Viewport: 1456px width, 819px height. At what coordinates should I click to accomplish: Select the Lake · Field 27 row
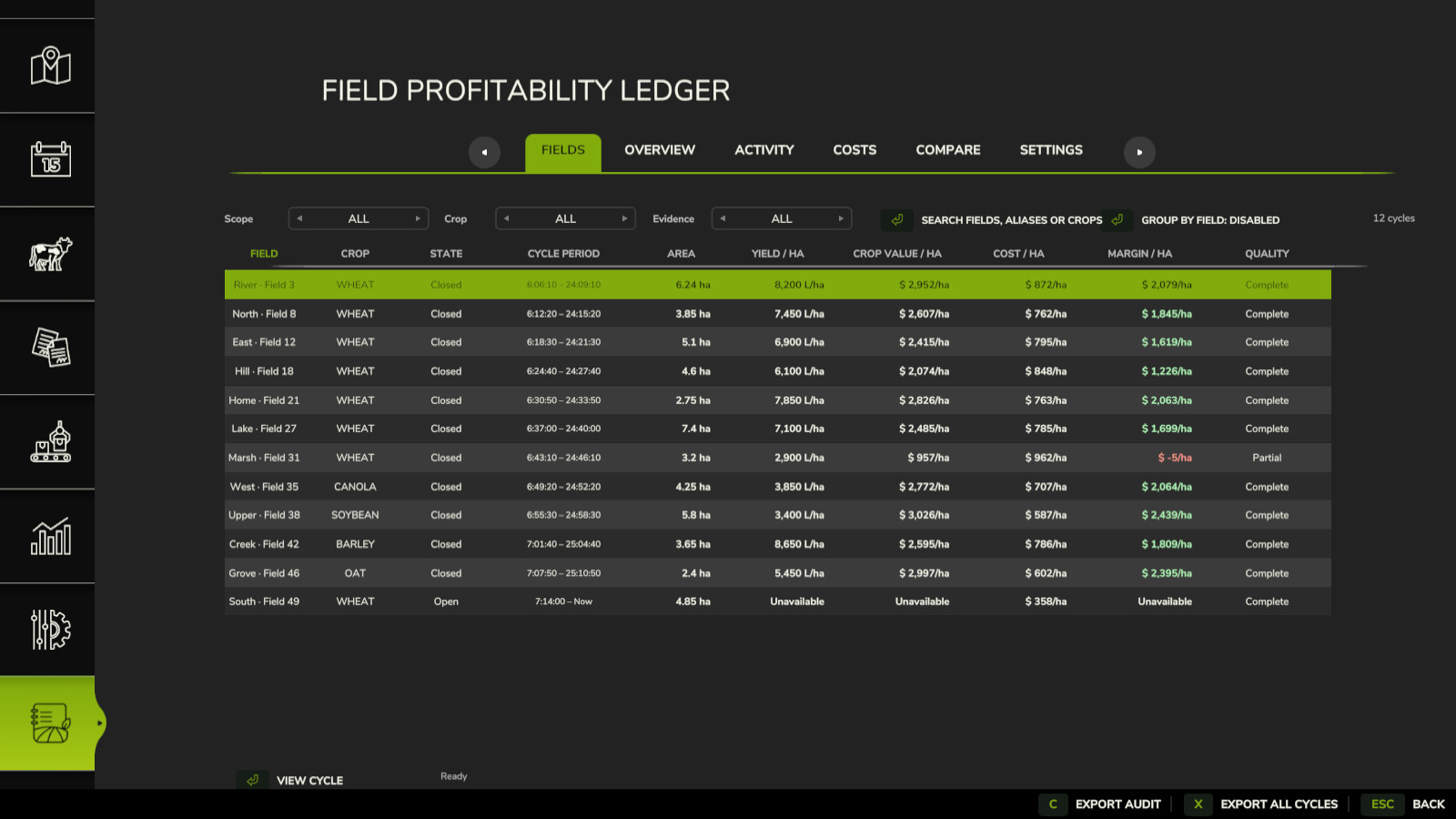(x=778, y=429)
